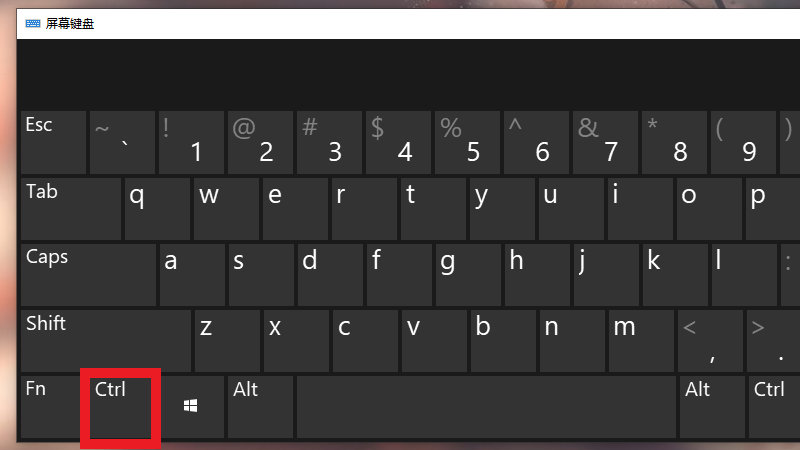
Task: Tap the letter z key
Action: 227,340
